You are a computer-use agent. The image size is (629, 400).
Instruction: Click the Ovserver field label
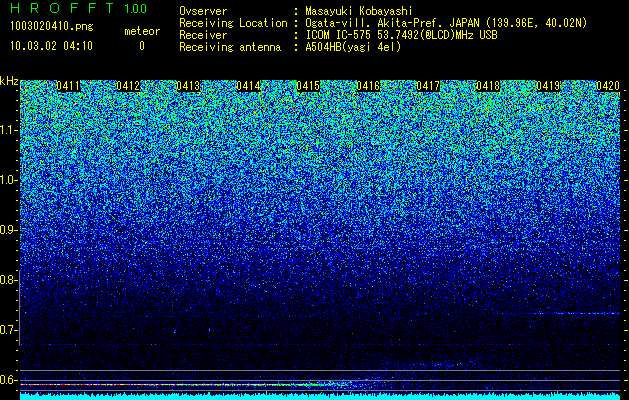tap(203, 11)
